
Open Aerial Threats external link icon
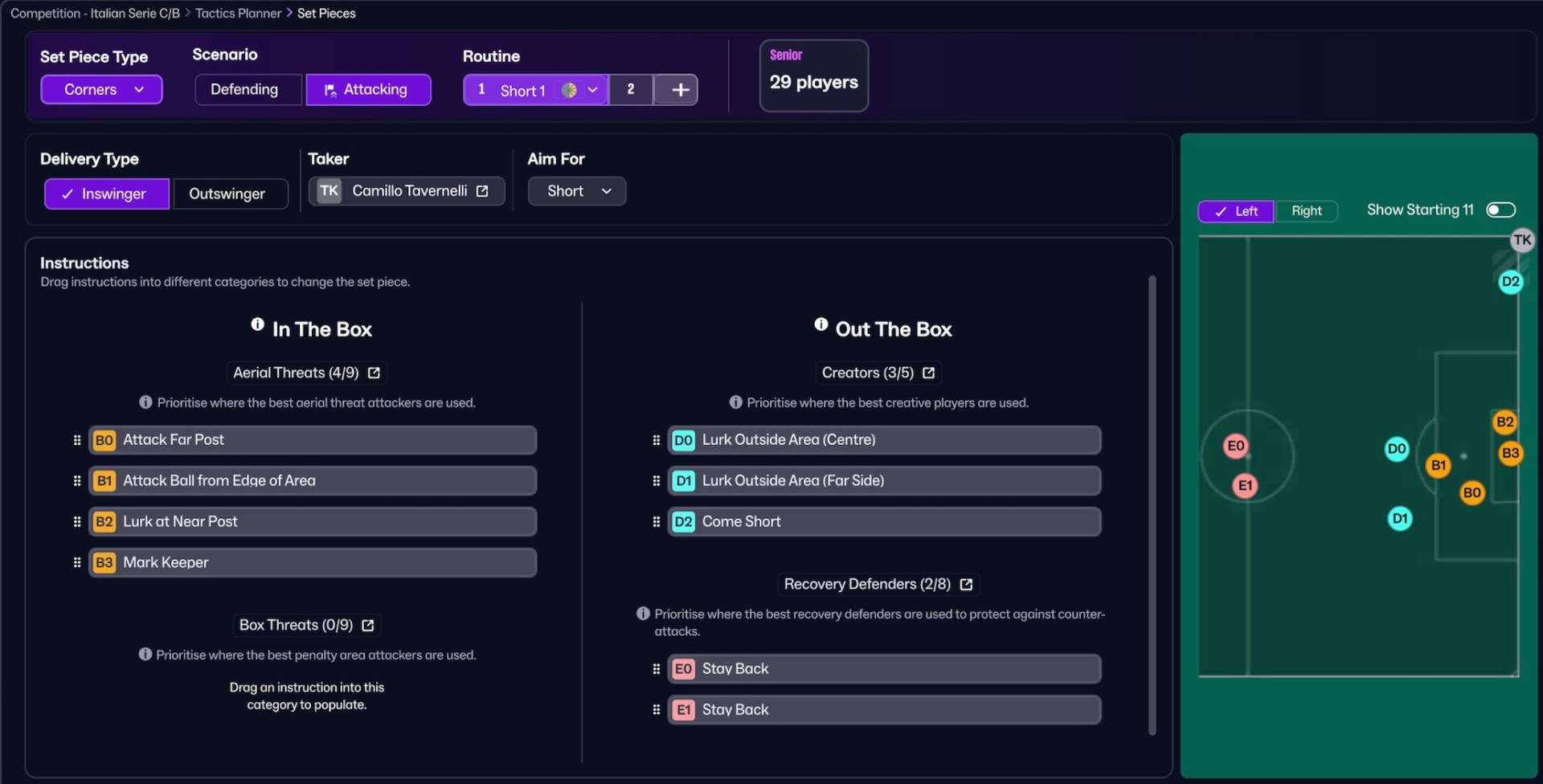tap(374, 373)
